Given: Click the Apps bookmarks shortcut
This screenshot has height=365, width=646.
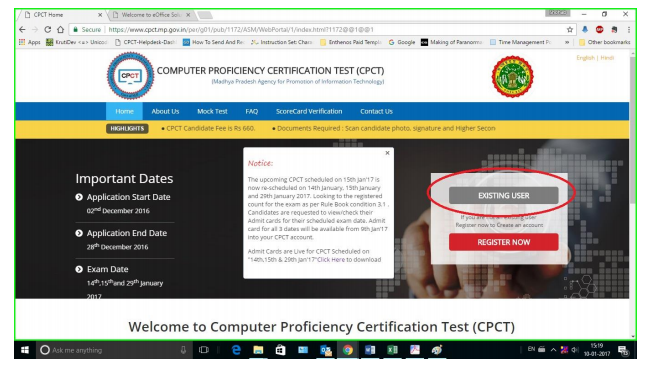Looking at the screenshot, I should (x=30, y=42).
